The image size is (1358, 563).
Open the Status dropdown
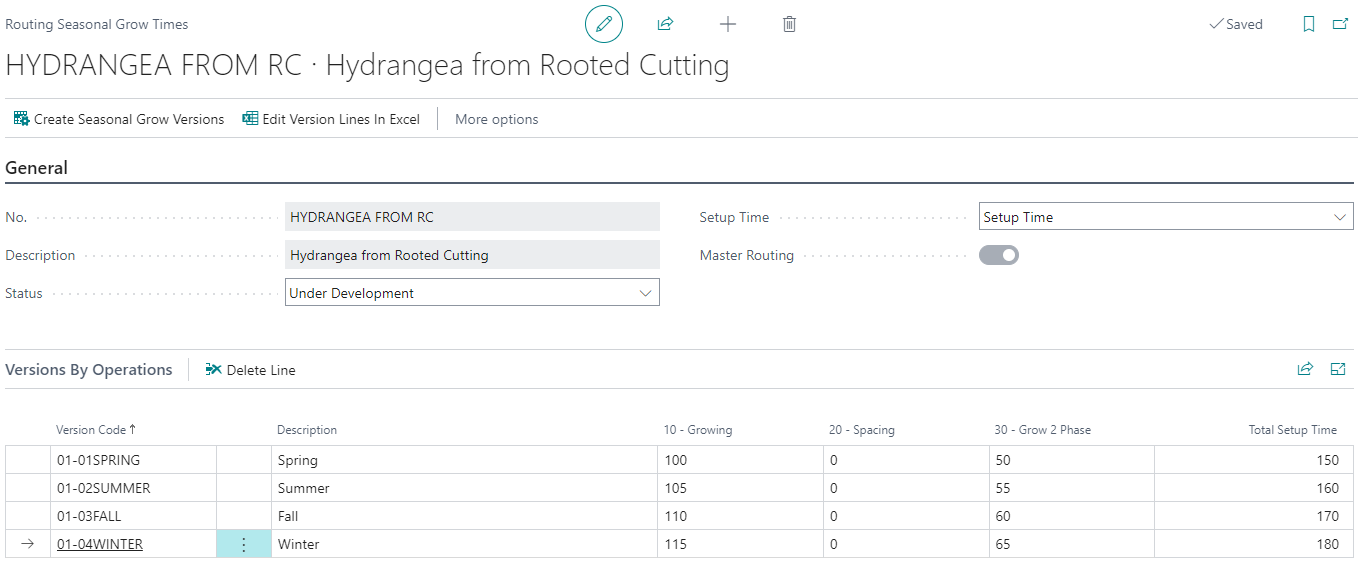[472, 293]
